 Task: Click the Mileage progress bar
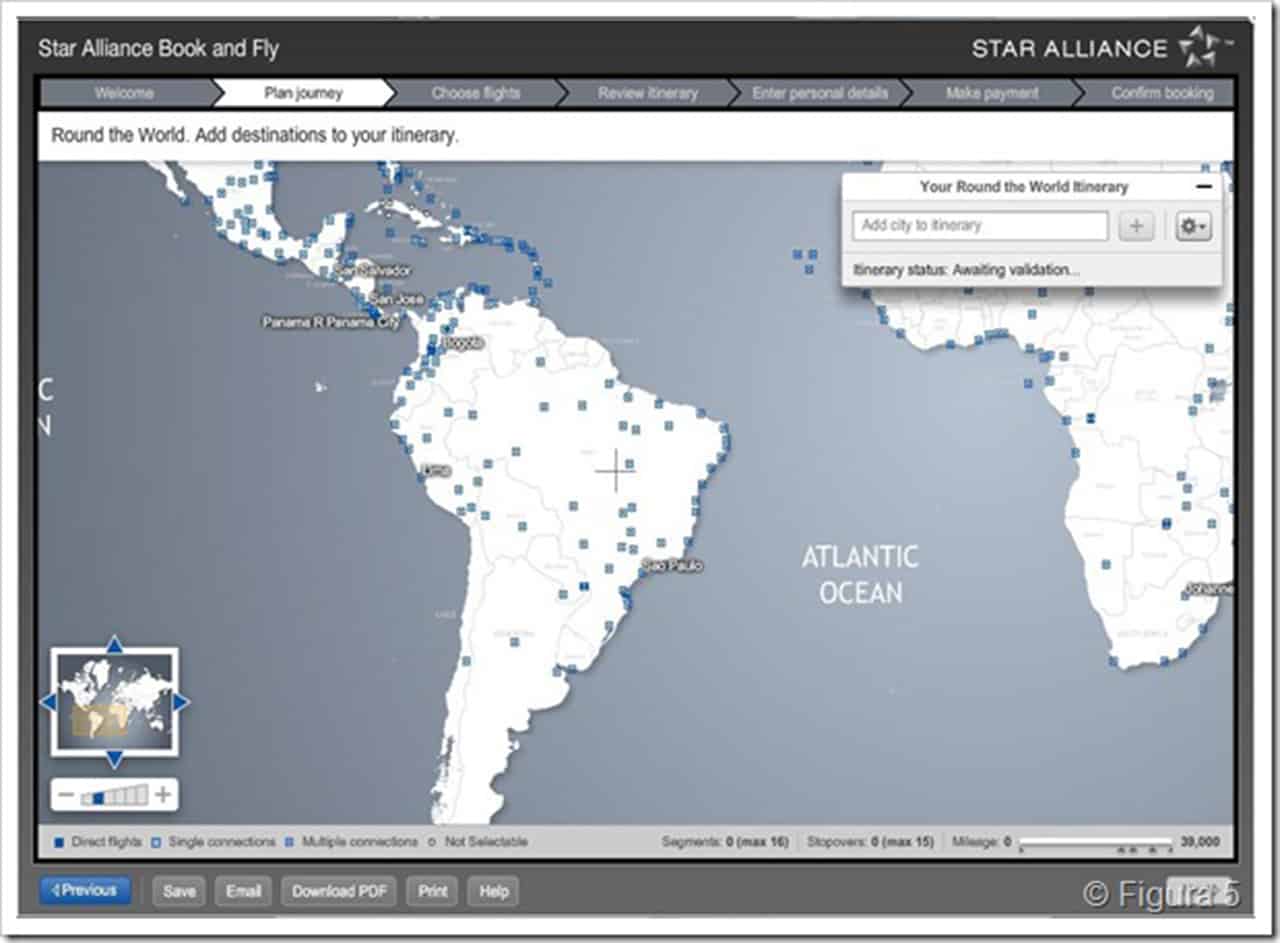(x=1096, y=843)
